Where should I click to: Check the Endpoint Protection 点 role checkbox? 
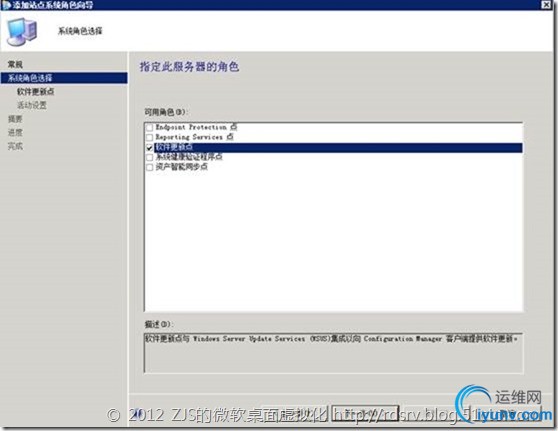coord(149,127)
